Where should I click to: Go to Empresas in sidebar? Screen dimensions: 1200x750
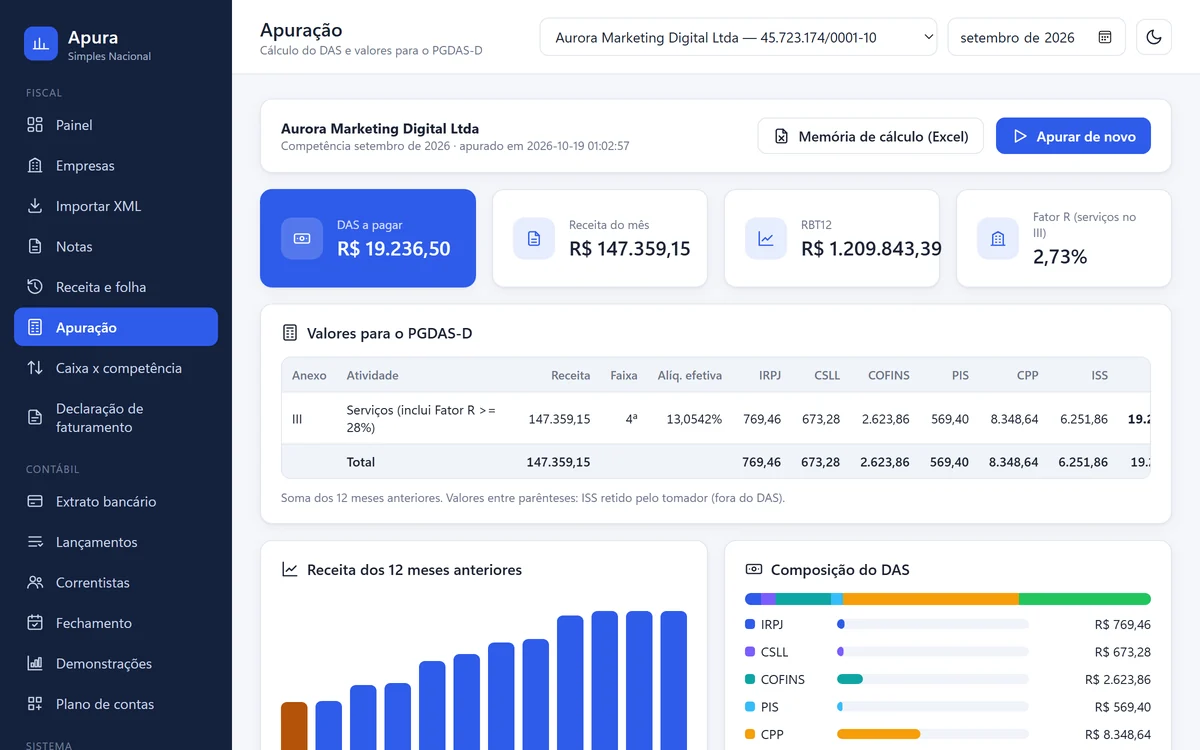click(x=116, y=166)
